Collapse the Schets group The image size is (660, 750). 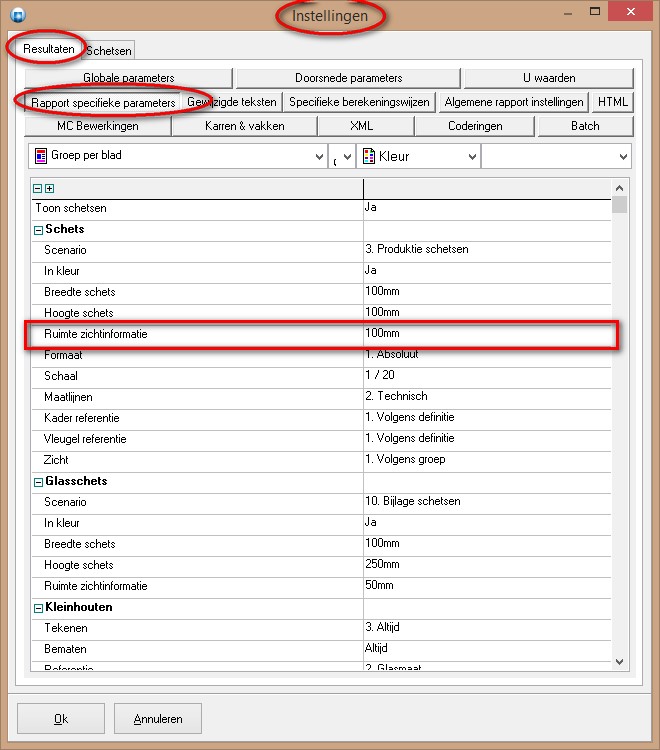[38, 231]
